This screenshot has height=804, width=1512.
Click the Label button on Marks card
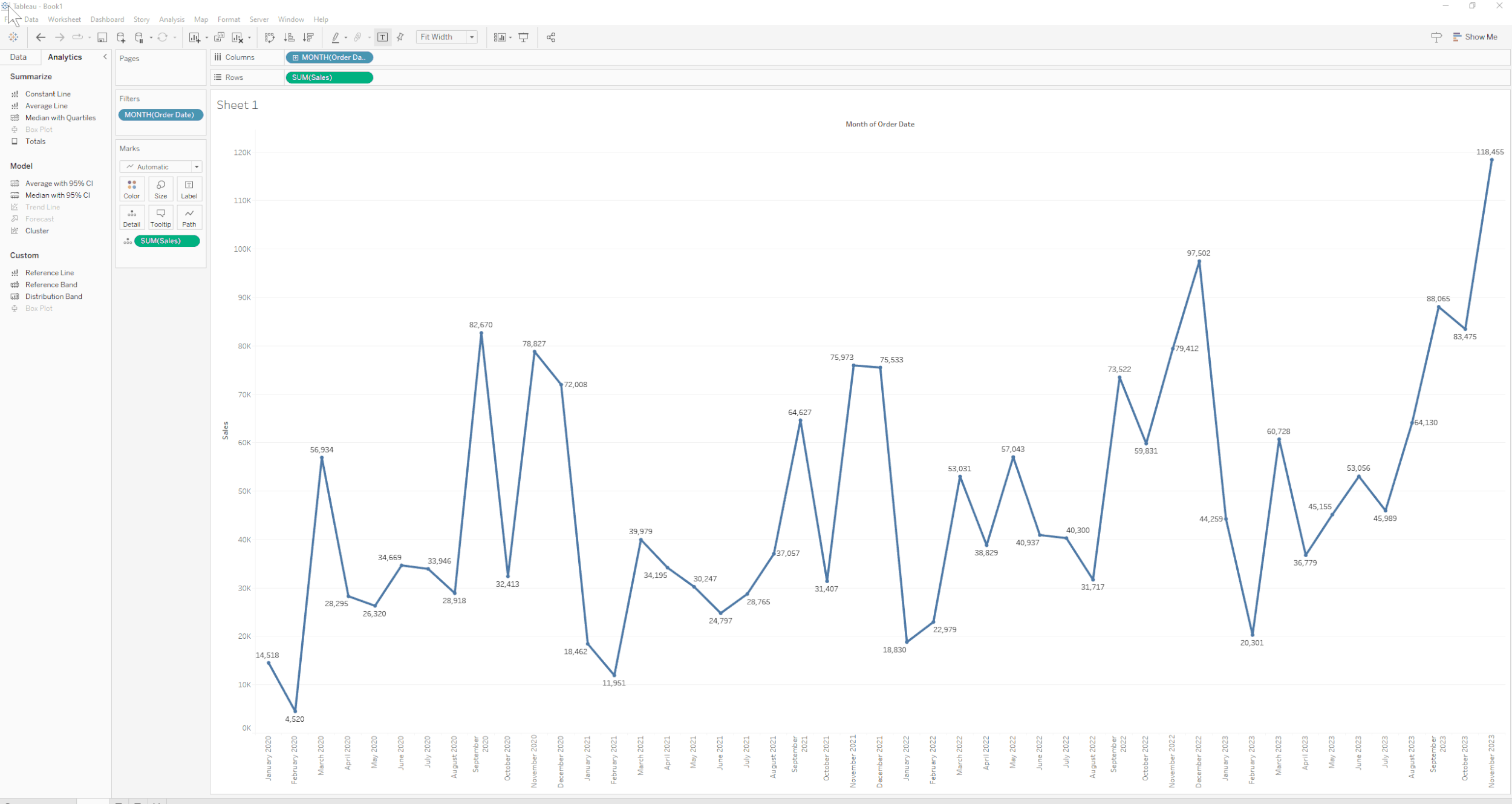(x=189, y=189)
